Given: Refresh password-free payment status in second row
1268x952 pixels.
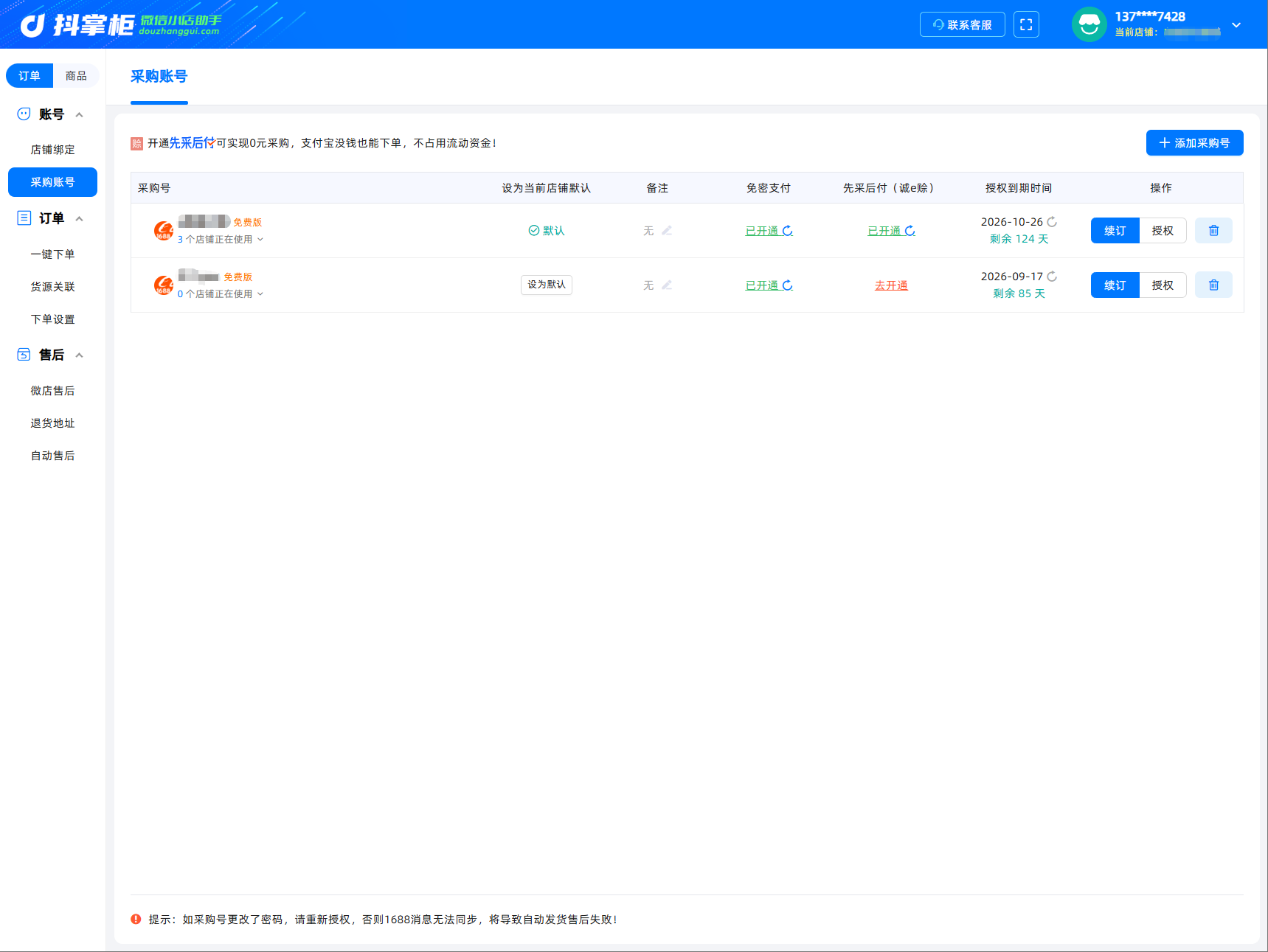Looking at the screenshot, I should click(x=788, y=285).
